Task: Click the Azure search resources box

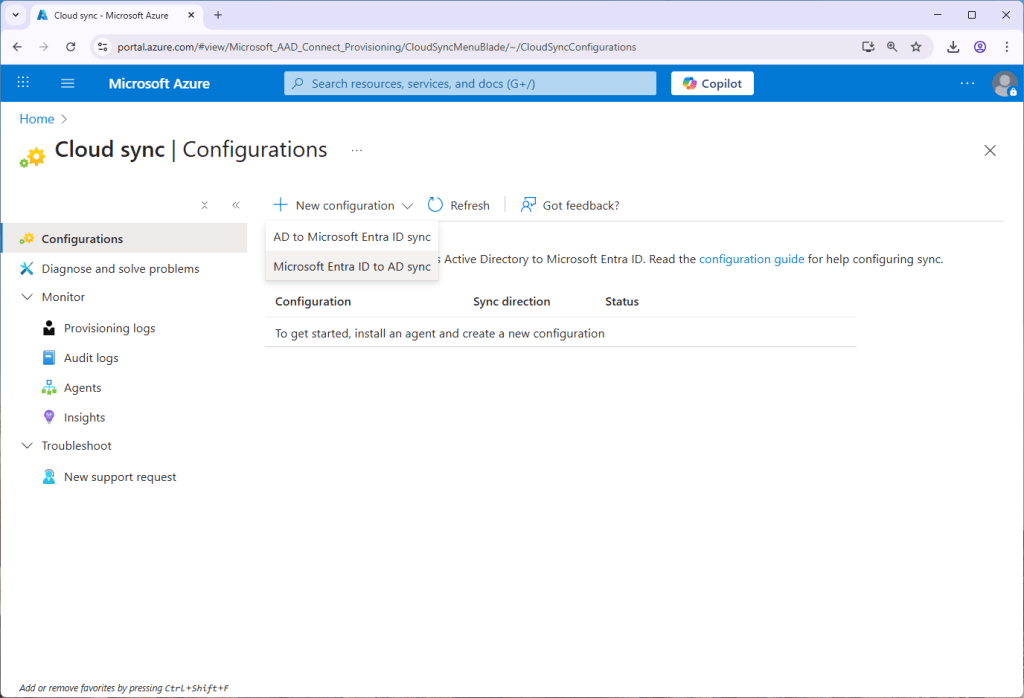Action: 470,84
